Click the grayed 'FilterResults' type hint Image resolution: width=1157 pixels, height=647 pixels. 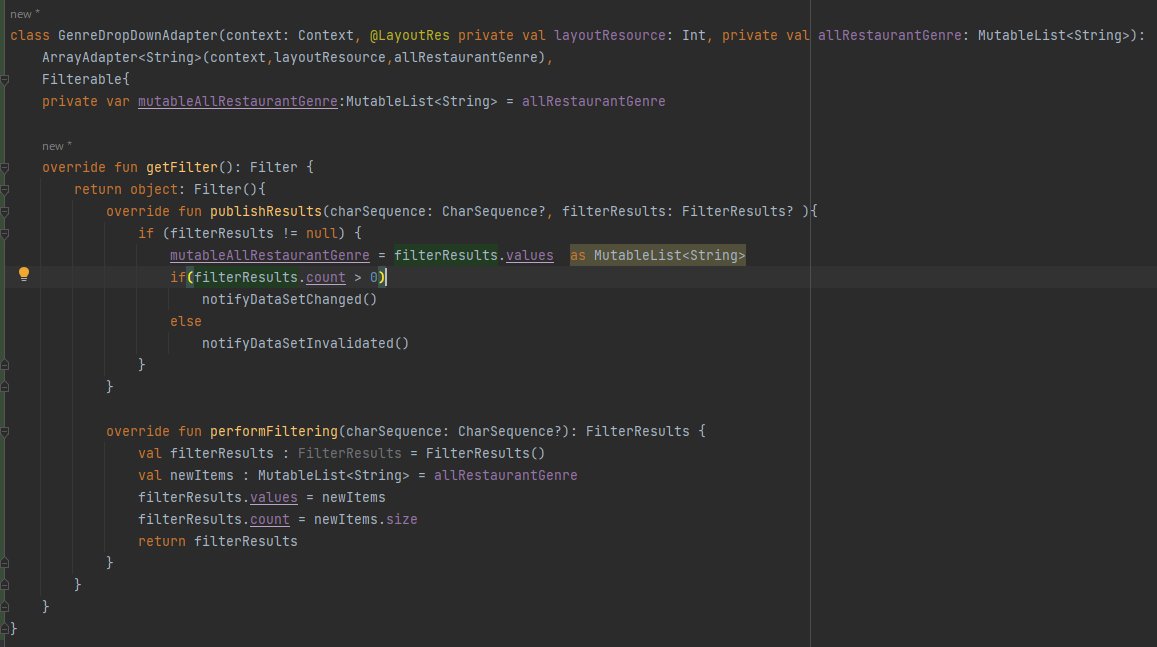(350, 454)
